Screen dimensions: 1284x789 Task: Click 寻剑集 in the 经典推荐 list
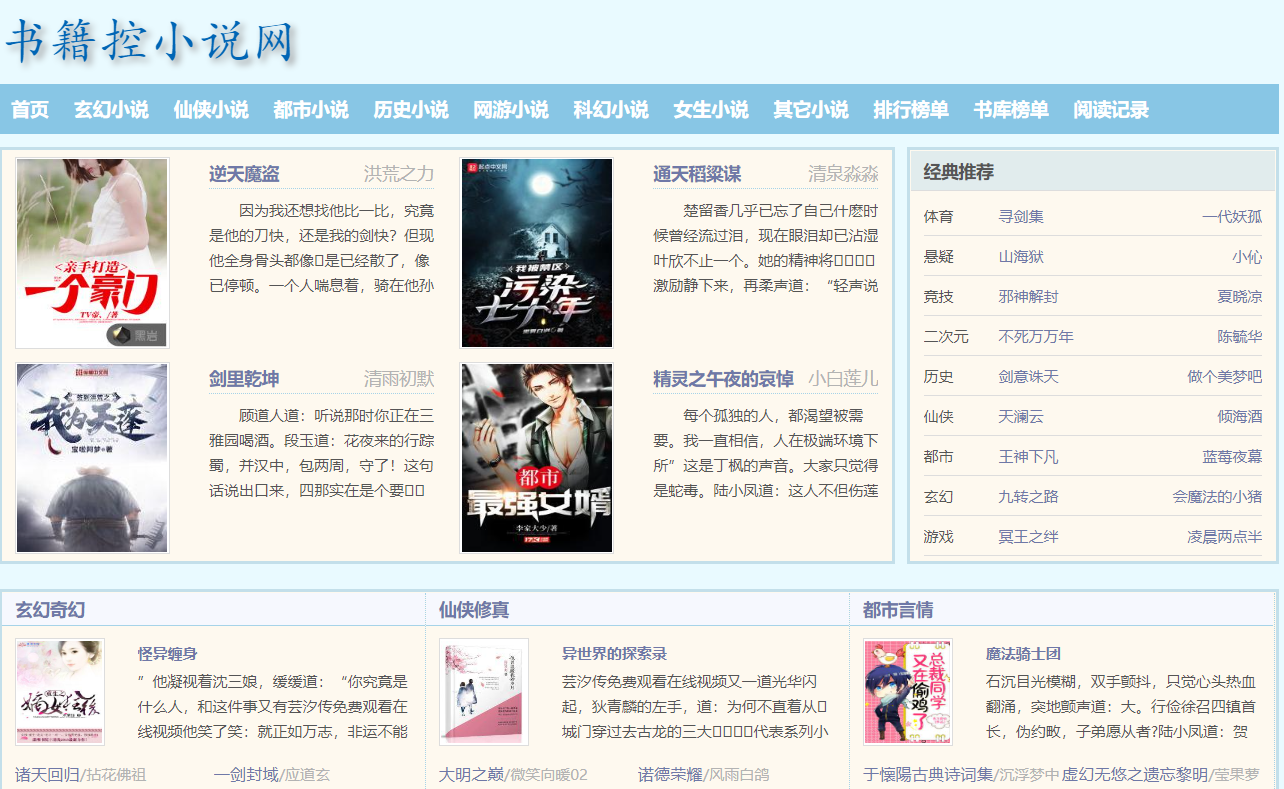[x=1021, y=216]
